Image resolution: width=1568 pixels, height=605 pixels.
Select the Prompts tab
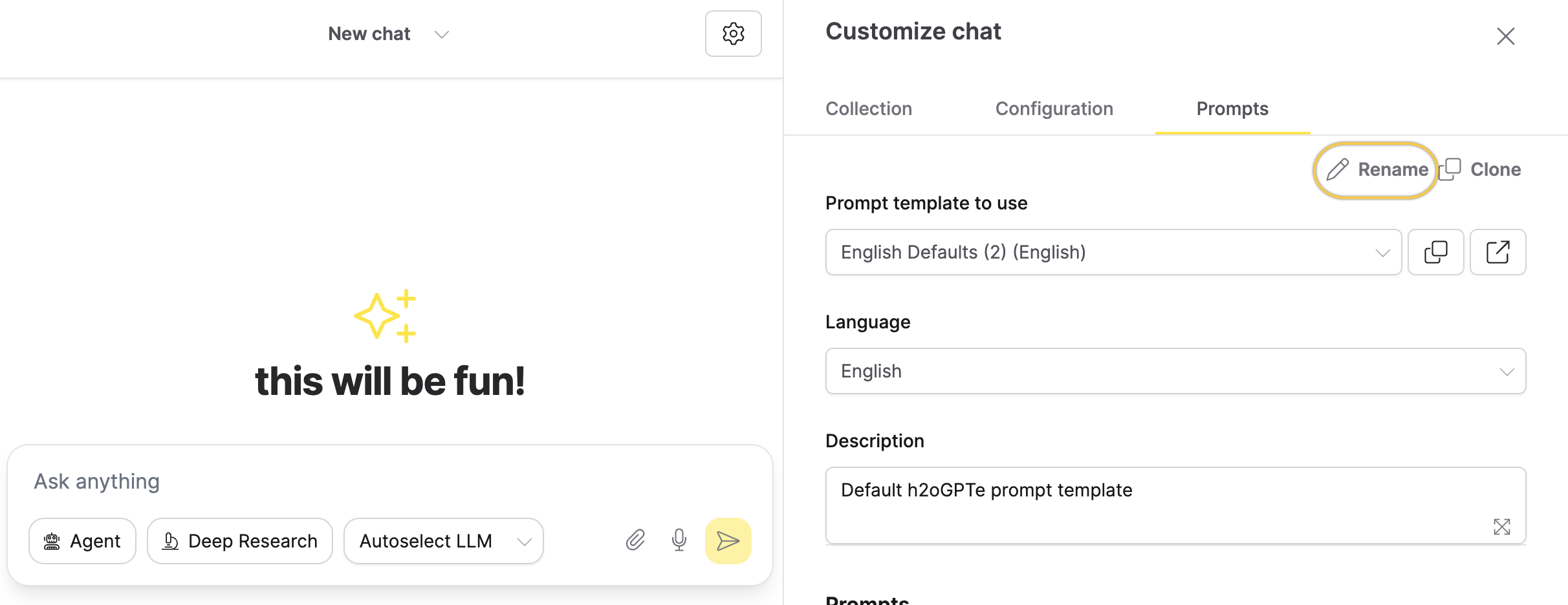coord(1232,109)
